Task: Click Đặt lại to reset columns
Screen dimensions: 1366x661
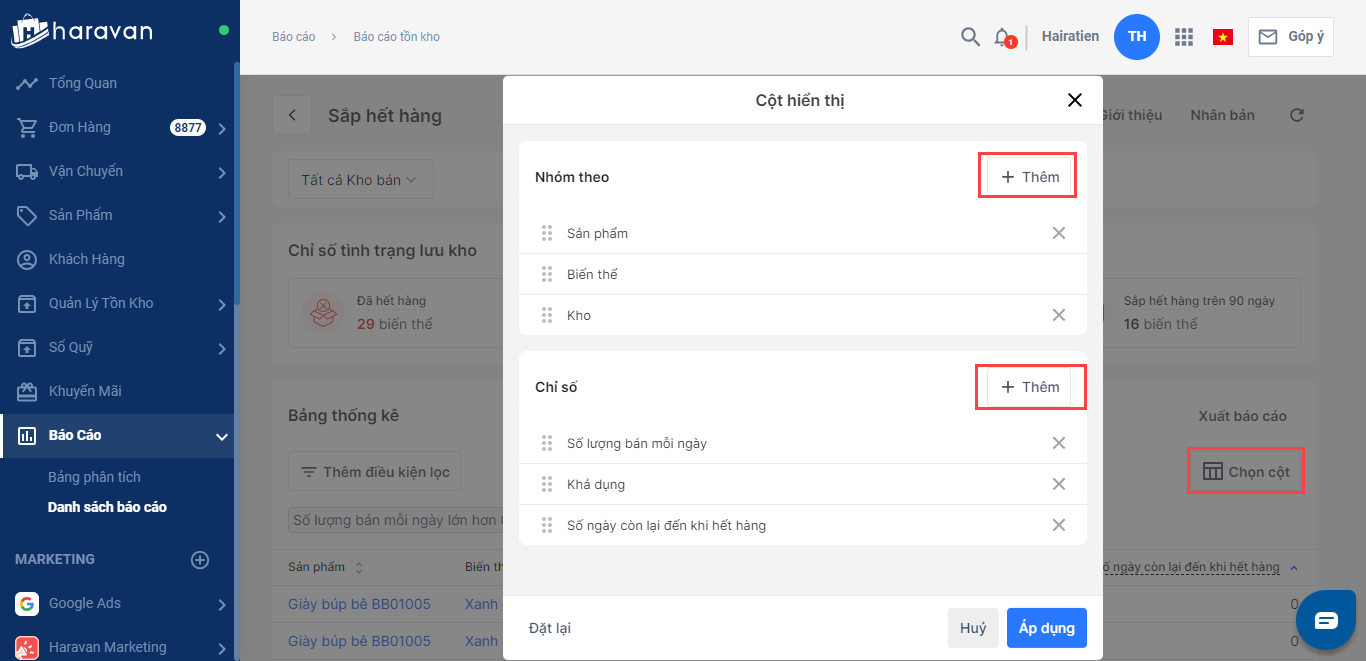Action: point(550,628)
